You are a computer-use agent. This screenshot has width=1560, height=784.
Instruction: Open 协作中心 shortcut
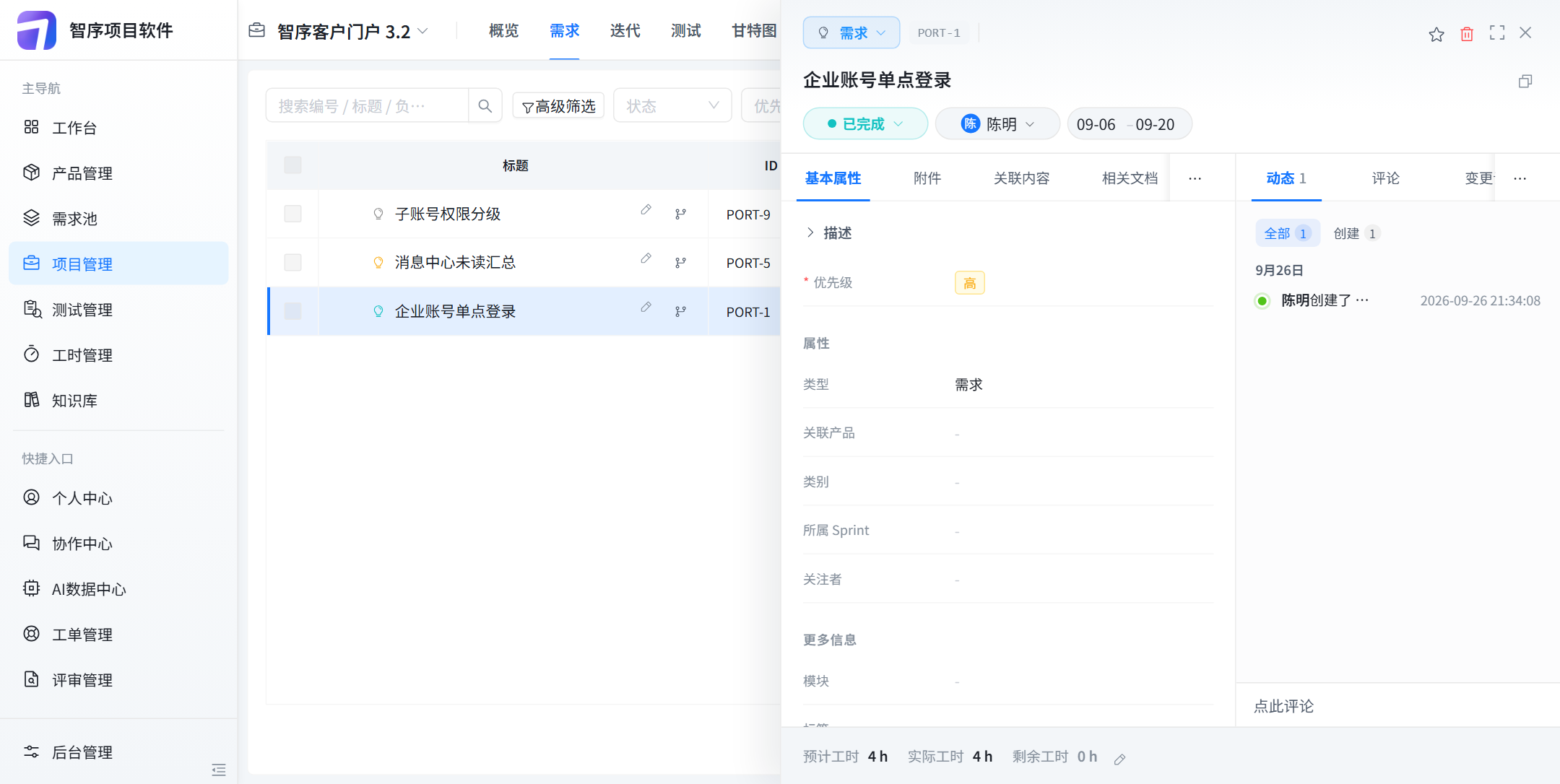118,544
